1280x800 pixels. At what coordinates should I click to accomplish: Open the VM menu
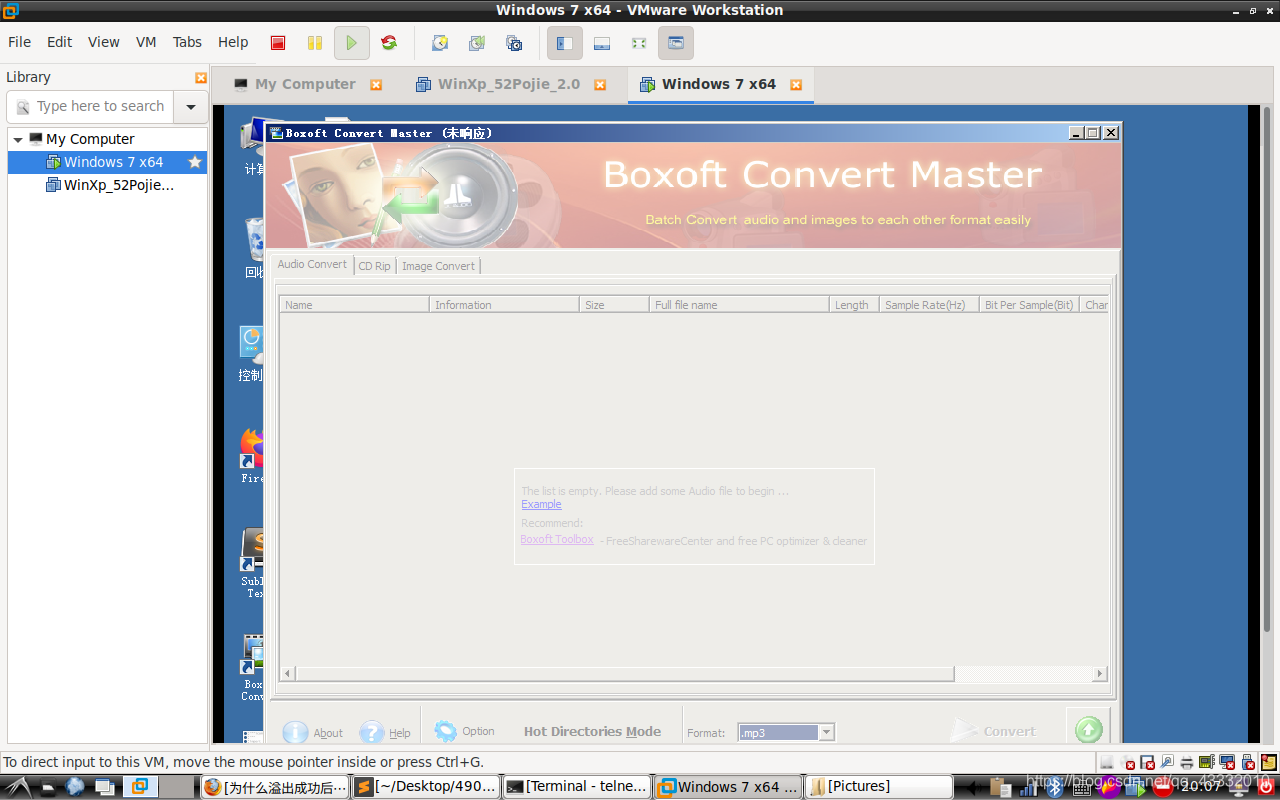click(x=146, y=42)
